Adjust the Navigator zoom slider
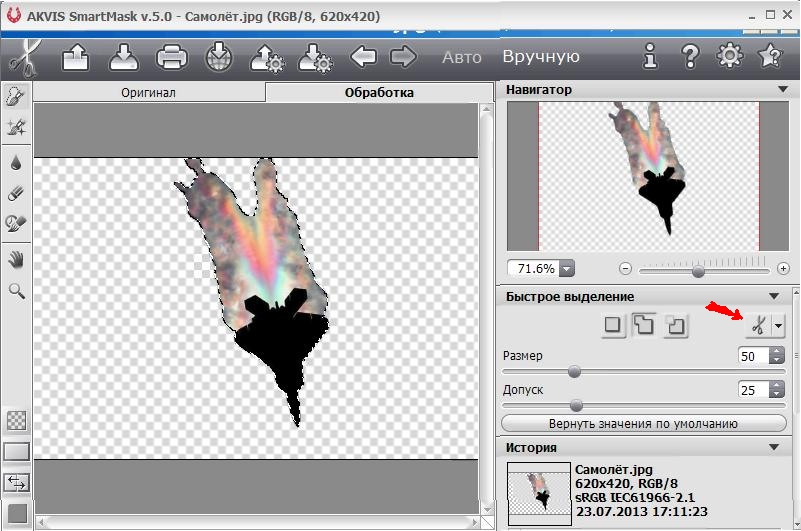The width and height of the screenshot is (801, 531). click(698, 271)
